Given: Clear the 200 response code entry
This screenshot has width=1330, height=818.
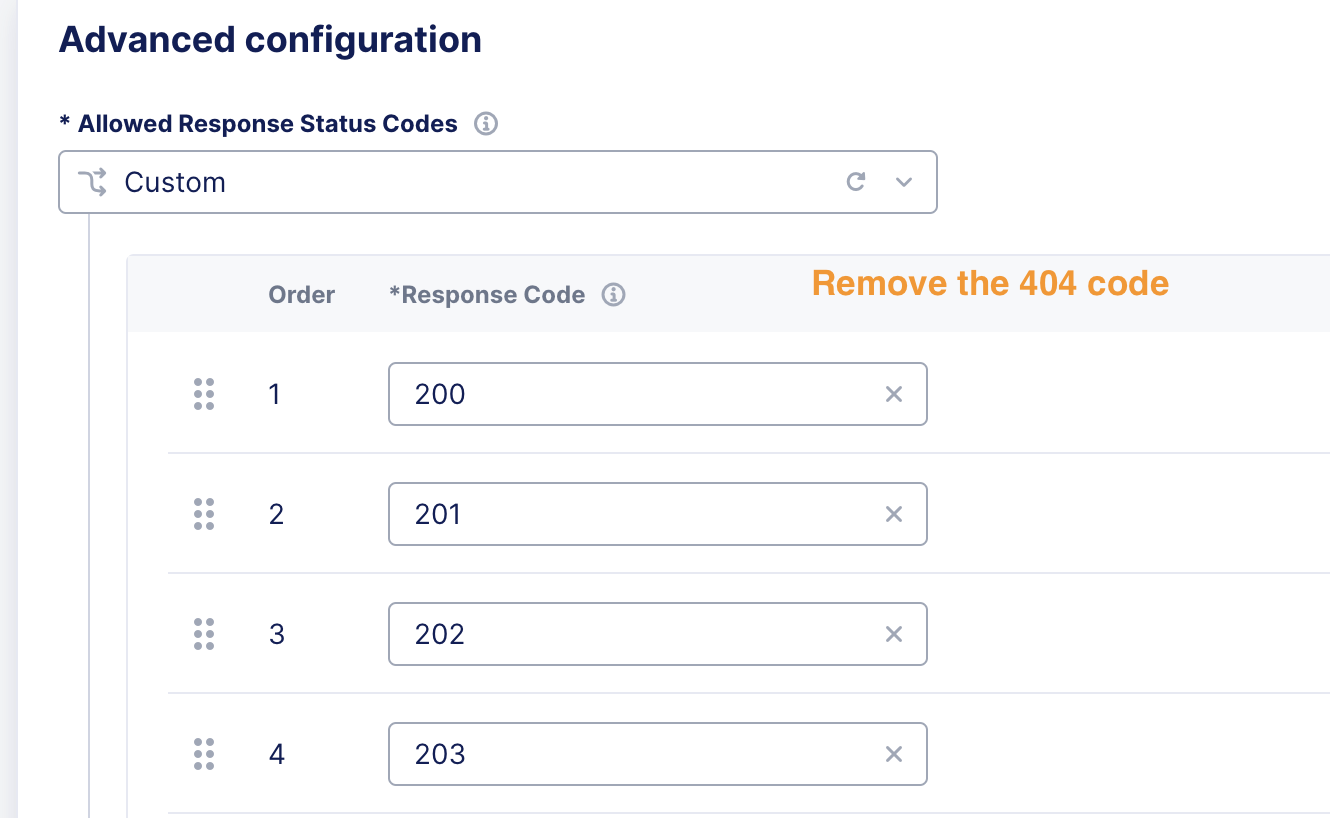Looking at the screenshot, I should click(893, 394).
